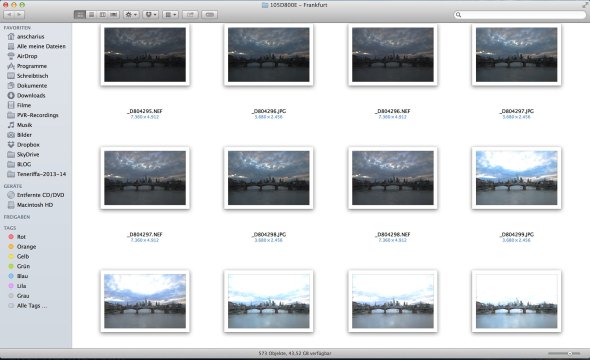590x360 pixels.
Task: Go back with the left arrow button
Action: (9, 15)
